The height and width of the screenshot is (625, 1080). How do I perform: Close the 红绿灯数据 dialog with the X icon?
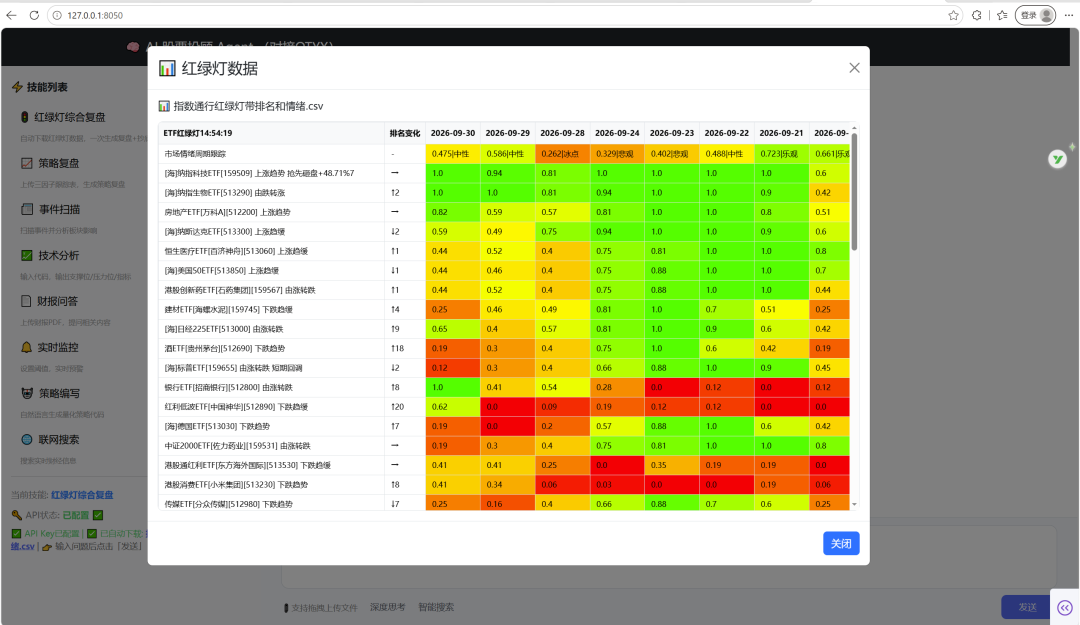click(854, 68)
